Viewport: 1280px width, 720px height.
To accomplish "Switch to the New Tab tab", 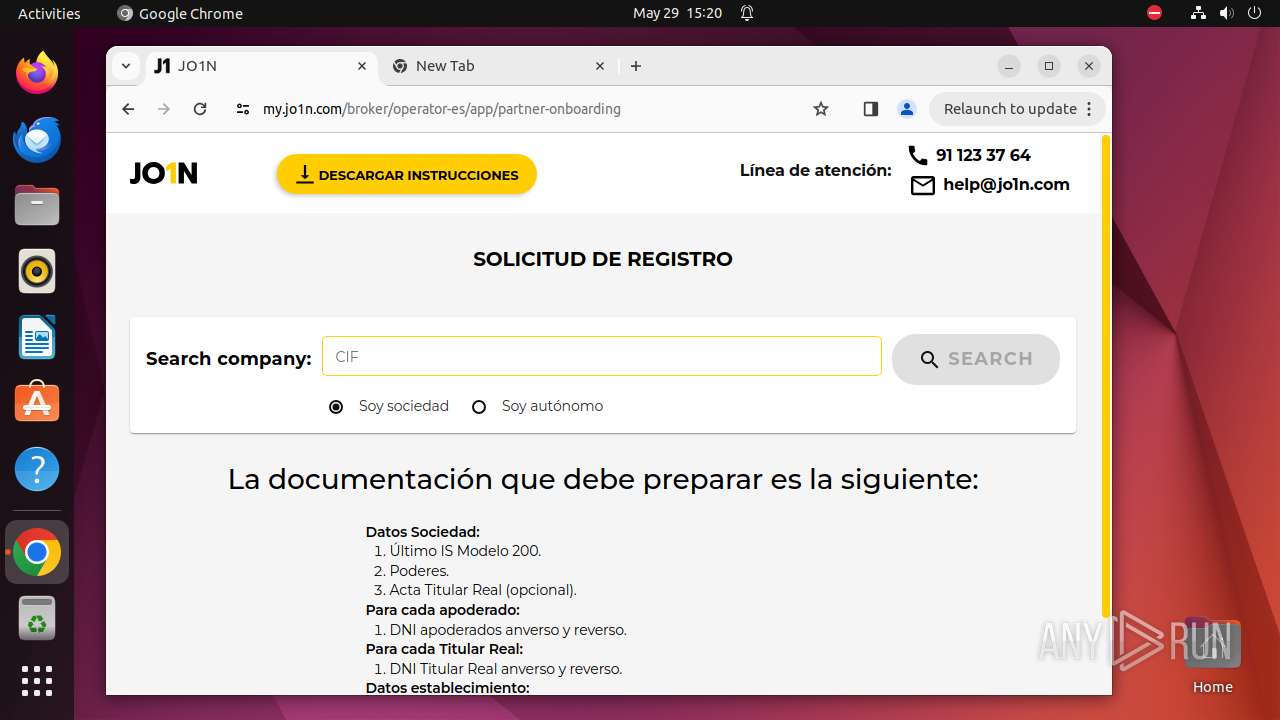I will pos(498,66).
